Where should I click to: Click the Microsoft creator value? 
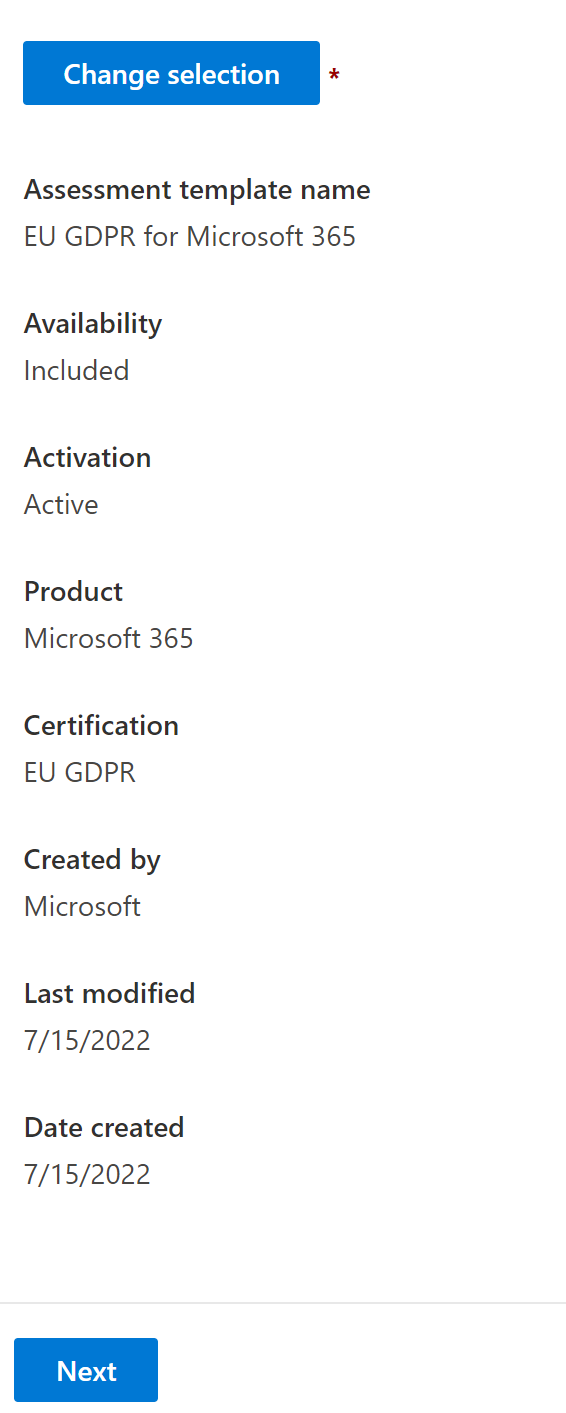click(82, 907)
